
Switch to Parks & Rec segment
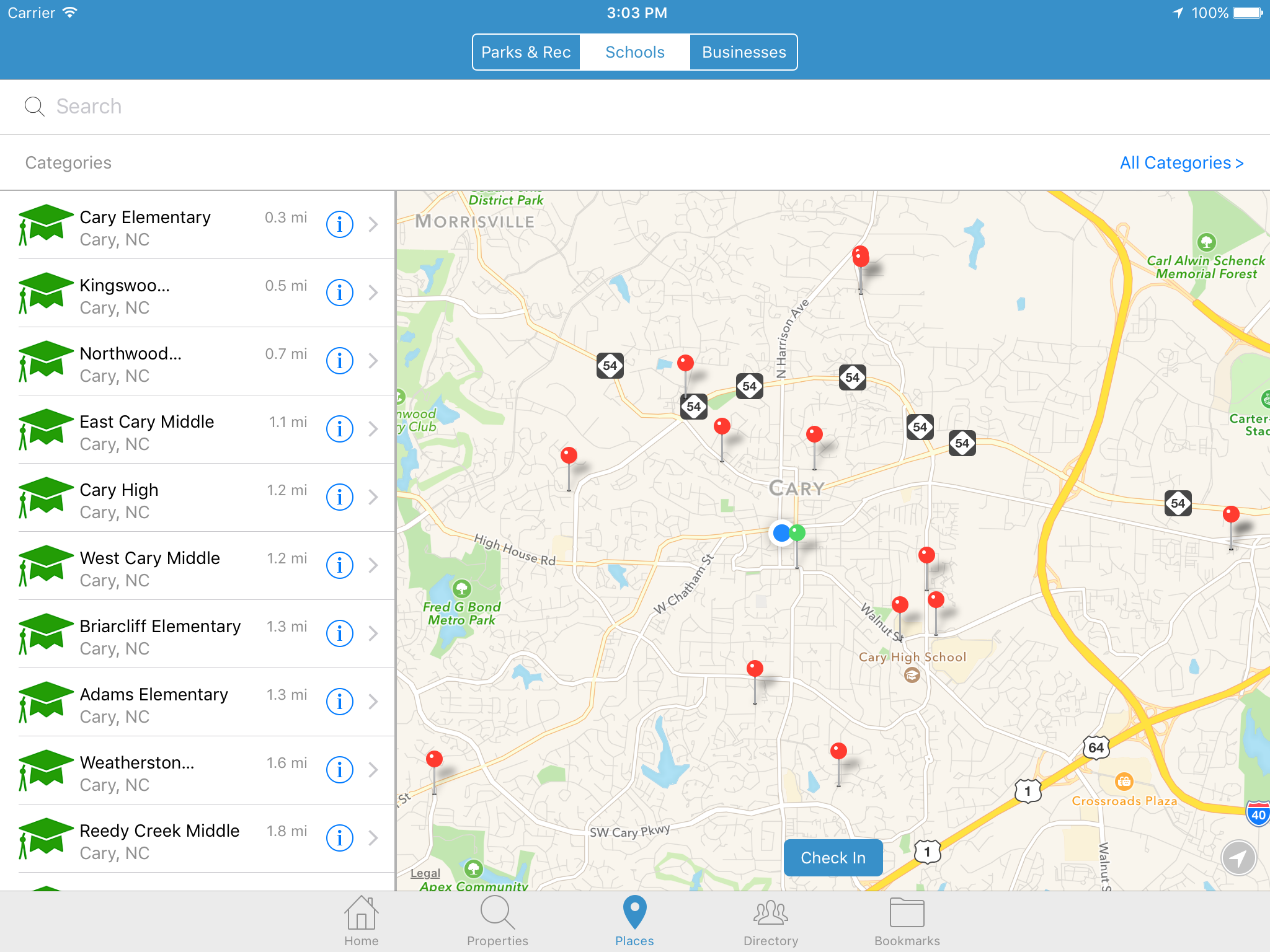coord(526,52)
